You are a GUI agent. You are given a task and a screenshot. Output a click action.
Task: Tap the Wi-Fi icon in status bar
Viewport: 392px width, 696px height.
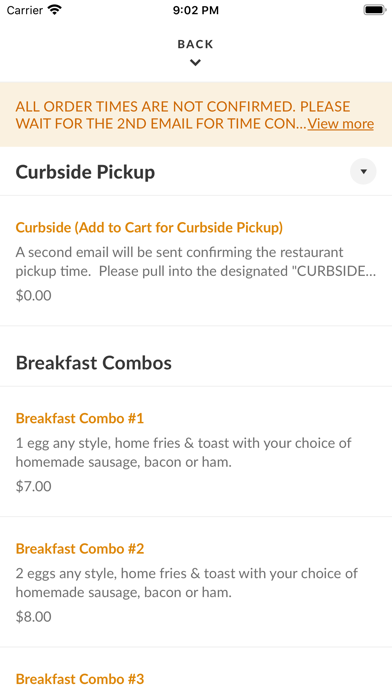55,10
